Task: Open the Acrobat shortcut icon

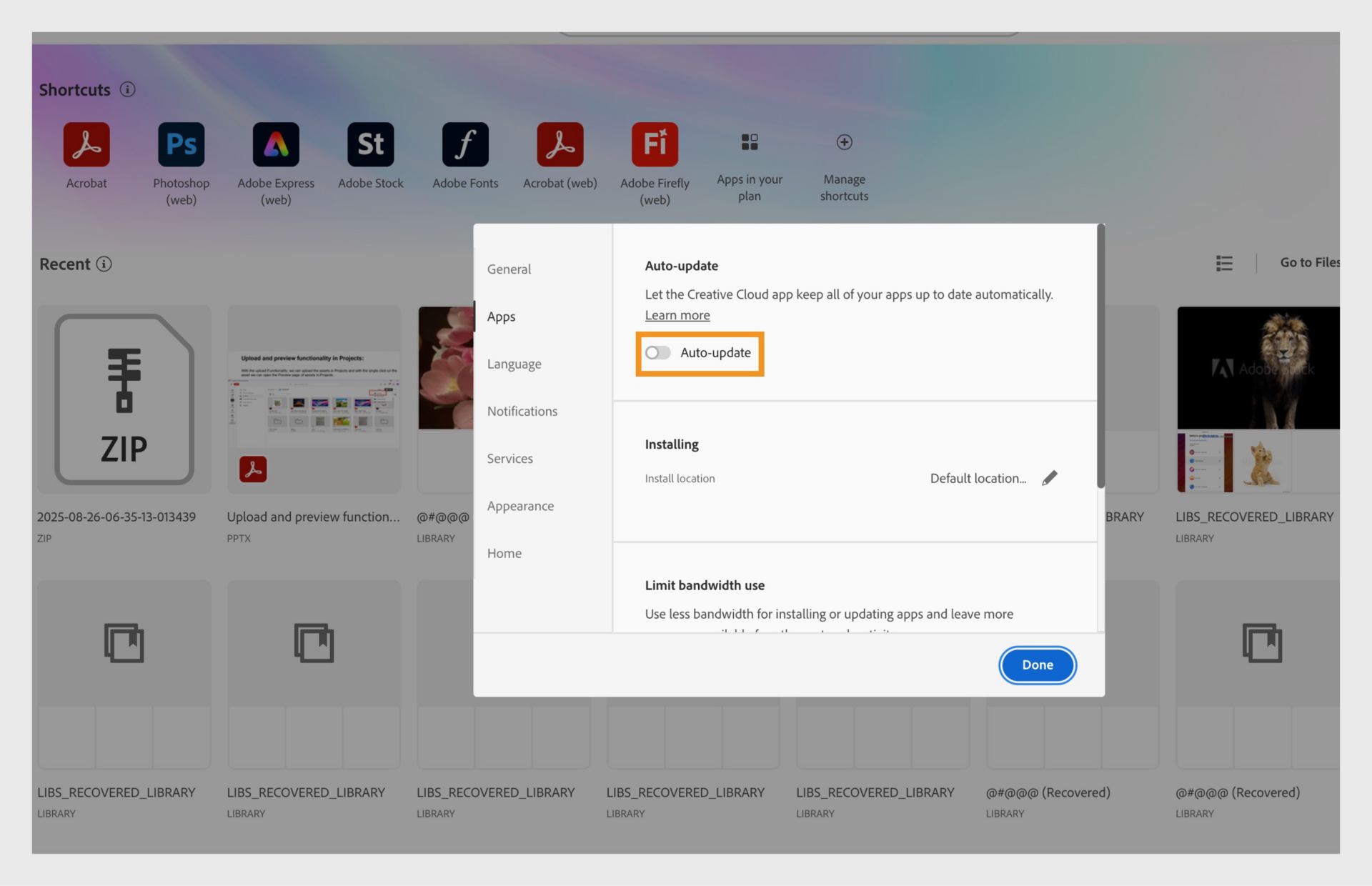Action: (x=86, y=144)
